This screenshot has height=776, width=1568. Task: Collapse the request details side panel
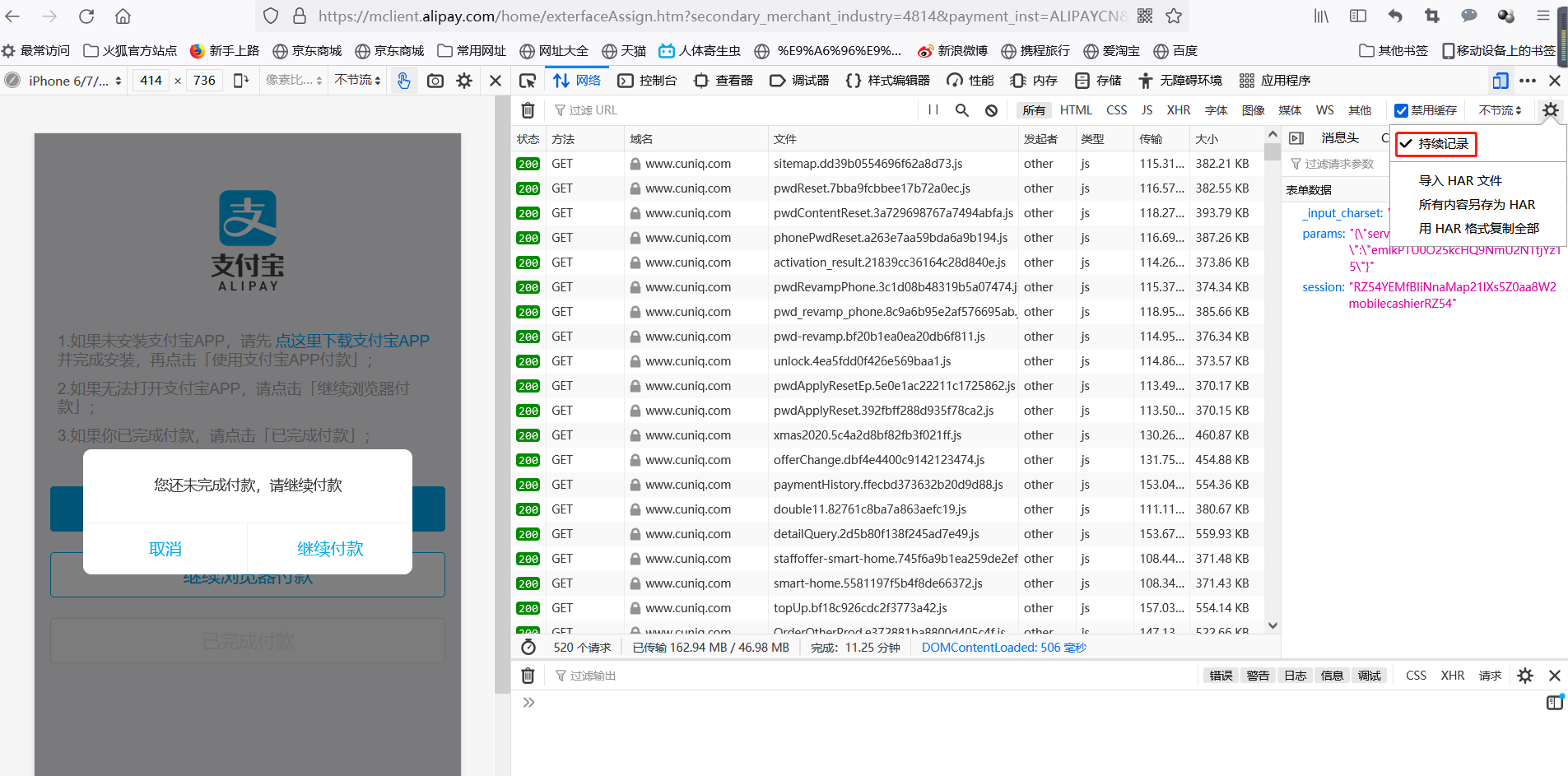[x=1296, y=138]
